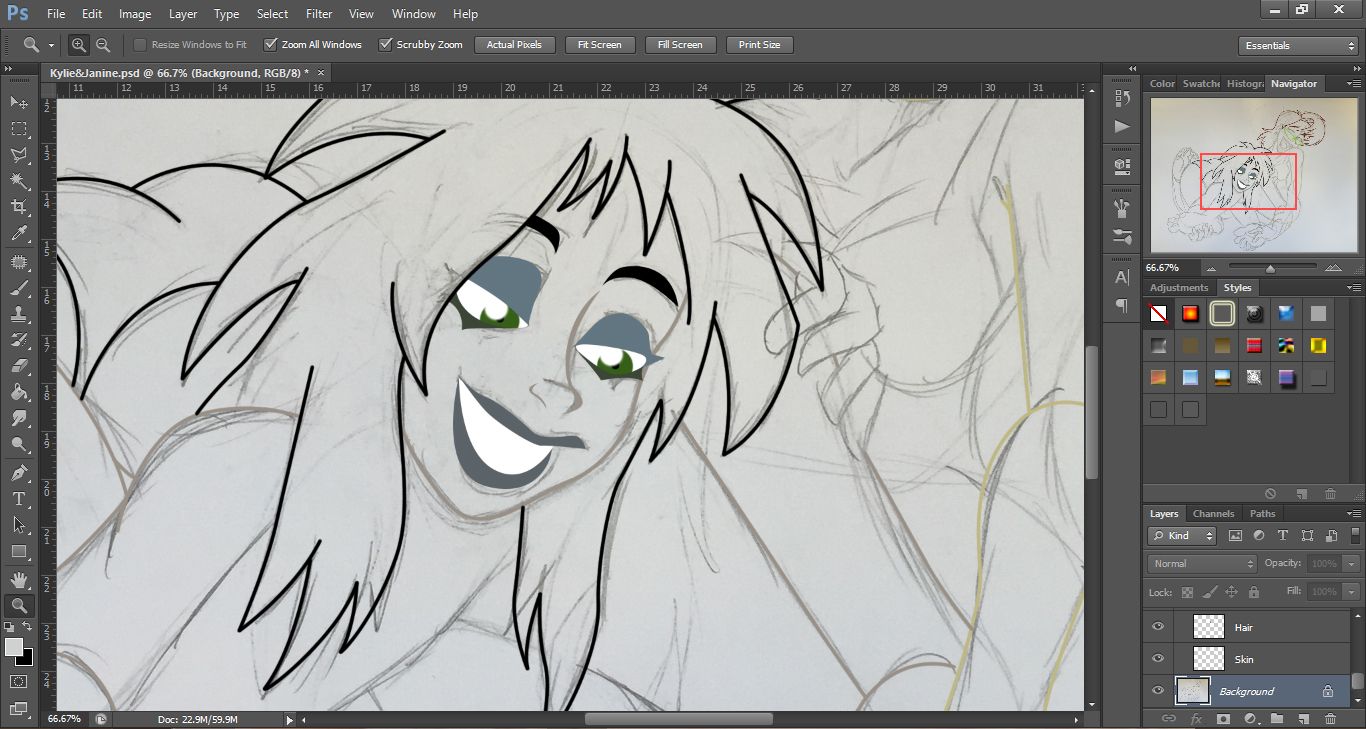Uncheck the Scrubby Zoom option
The width and height of the screenshot is (1366, 729).
385,45
